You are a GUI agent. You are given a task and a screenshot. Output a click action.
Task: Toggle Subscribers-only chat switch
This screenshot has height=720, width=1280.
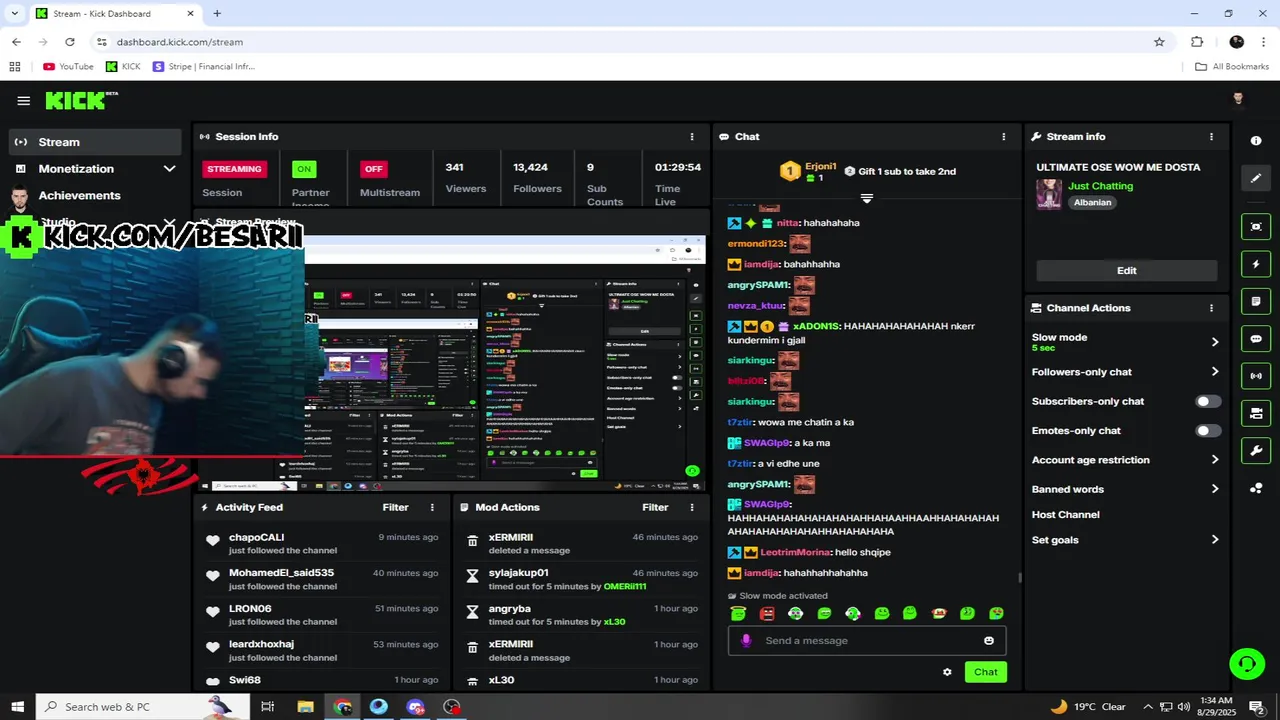click(1208, 401)
